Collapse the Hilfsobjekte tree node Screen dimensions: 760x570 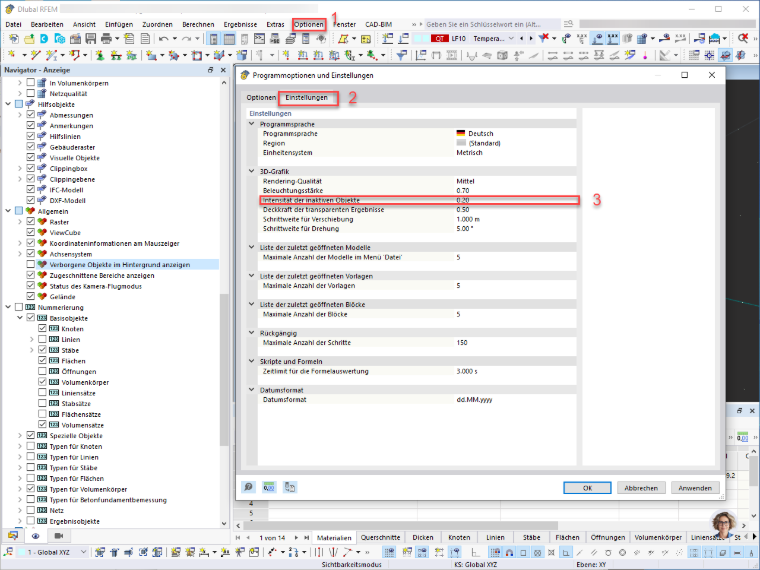(x=8, y=104)
